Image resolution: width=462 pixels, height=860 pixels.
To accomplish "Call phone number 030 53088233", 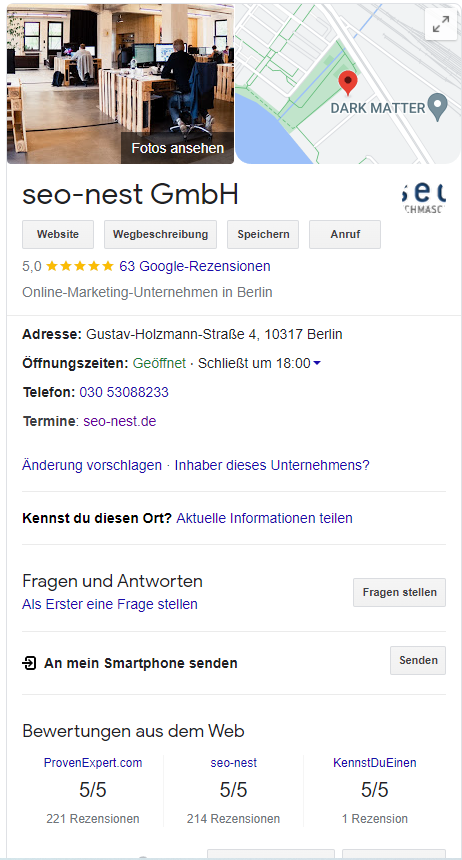I will tap(124, 393).
